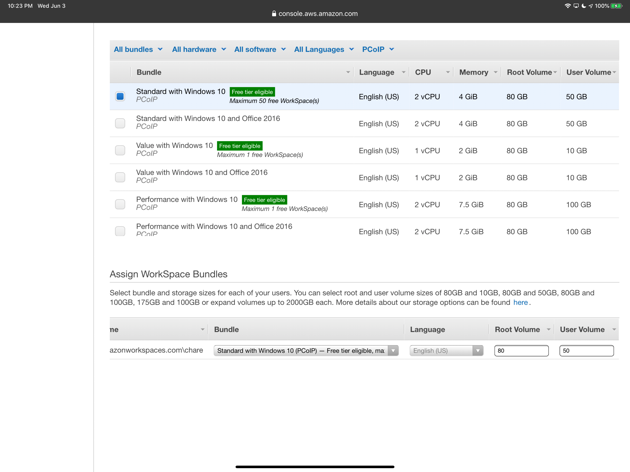This screenshot has width=630, height=472.
Task: Click the console.aws.amazon.com address bar
Action: (315, 14)
